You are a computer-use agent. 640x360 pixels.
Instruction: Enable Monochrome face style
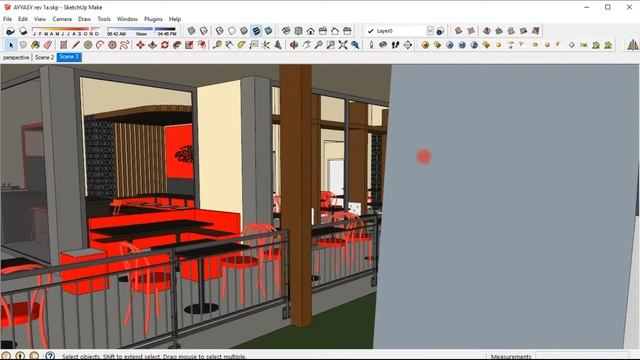point(268,31)
